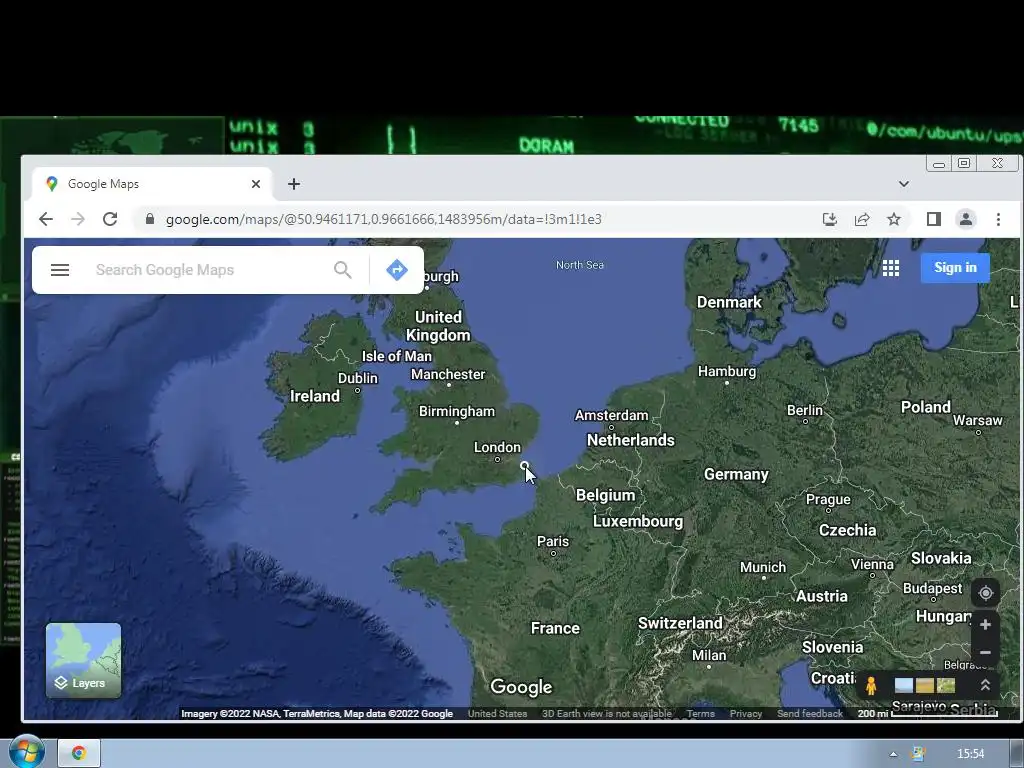Click the Sign in button

point(955,268)
